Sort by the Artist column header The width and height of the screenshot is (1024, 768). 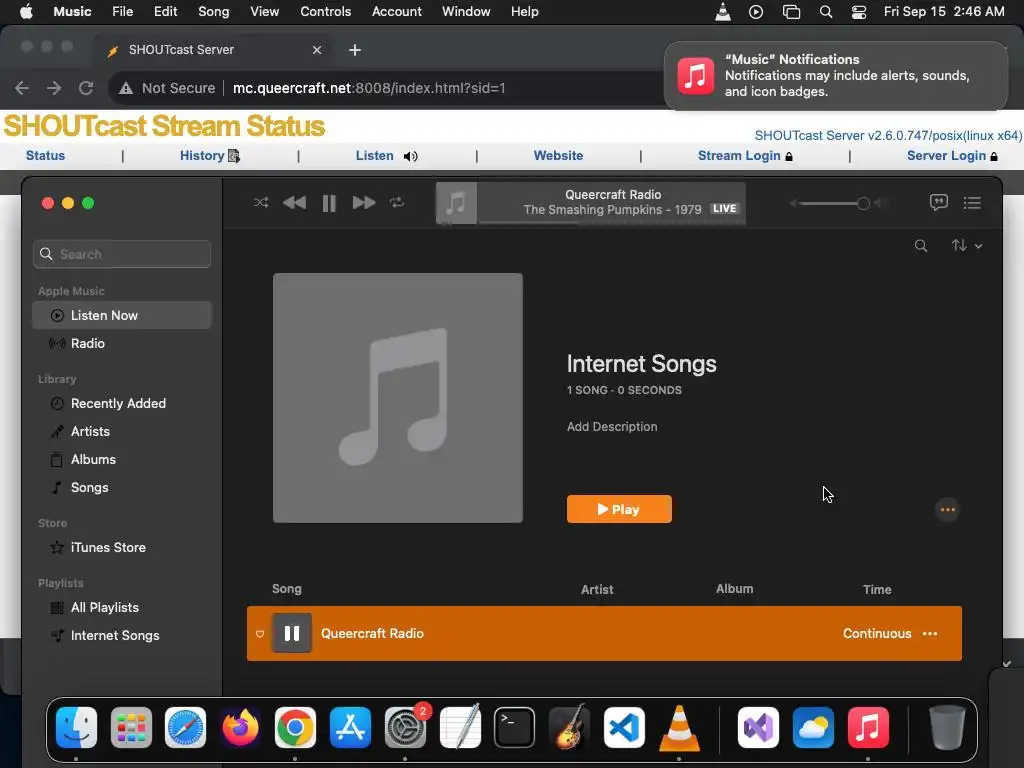(597, 590)
